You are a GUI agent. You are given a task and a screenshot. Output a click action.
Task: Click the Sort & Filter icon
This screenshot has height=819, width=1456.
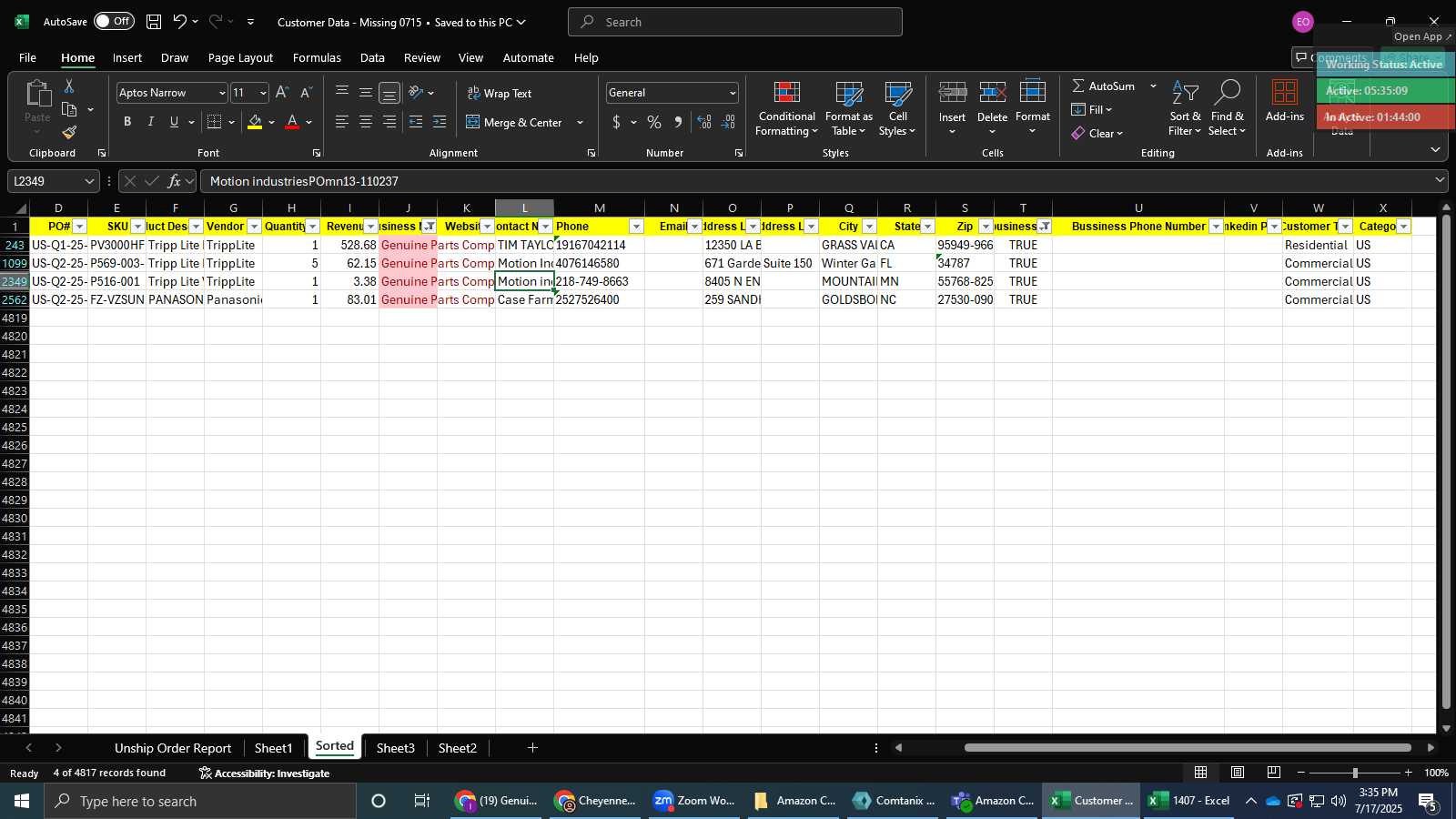coord(1185,109)
